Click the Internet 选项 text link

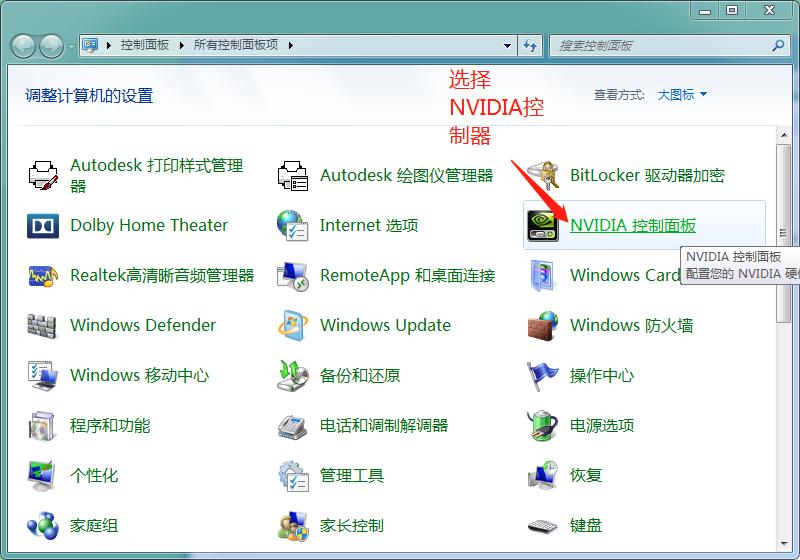[x=369, y=225]
